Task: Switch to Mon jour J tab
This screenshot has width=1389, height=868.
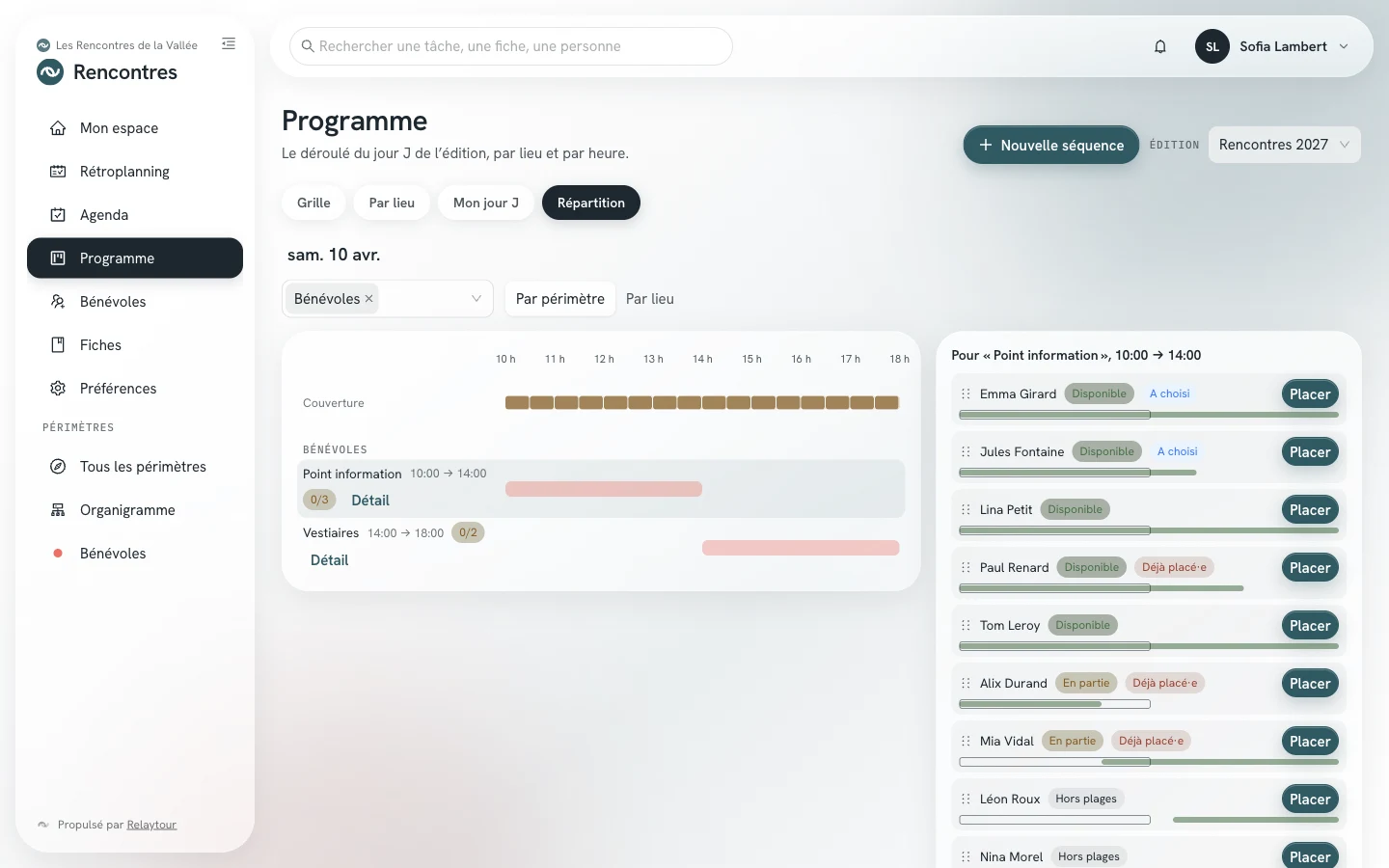Action: click(486, 203)
